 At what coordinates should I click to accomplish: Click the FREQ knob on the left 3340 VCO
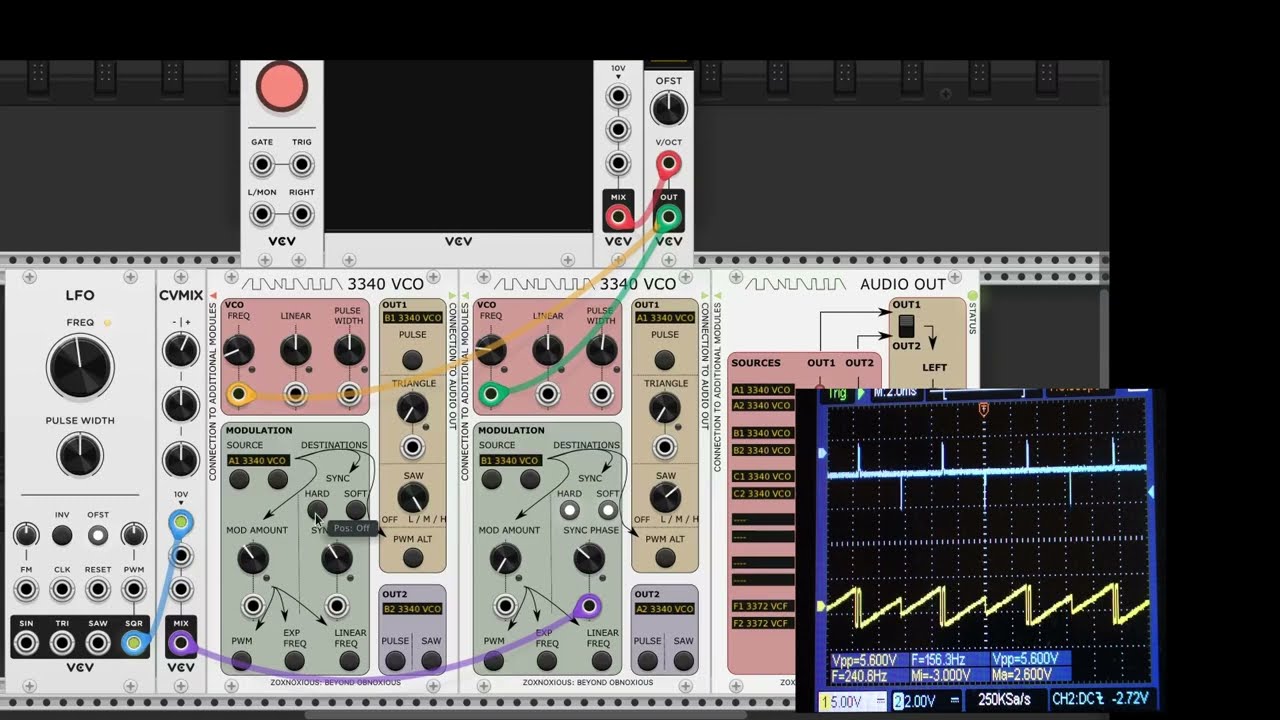(x=238, y=350)
